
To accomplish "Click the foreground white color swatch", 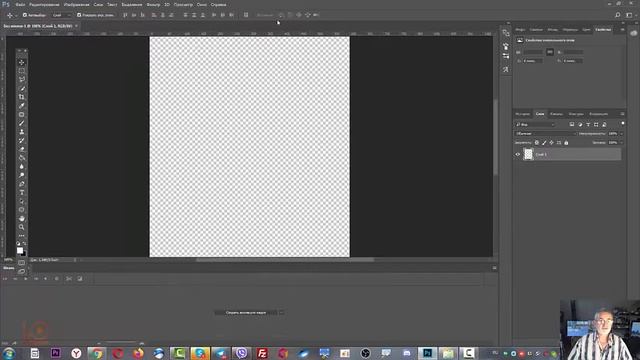I will click(20, 250).
